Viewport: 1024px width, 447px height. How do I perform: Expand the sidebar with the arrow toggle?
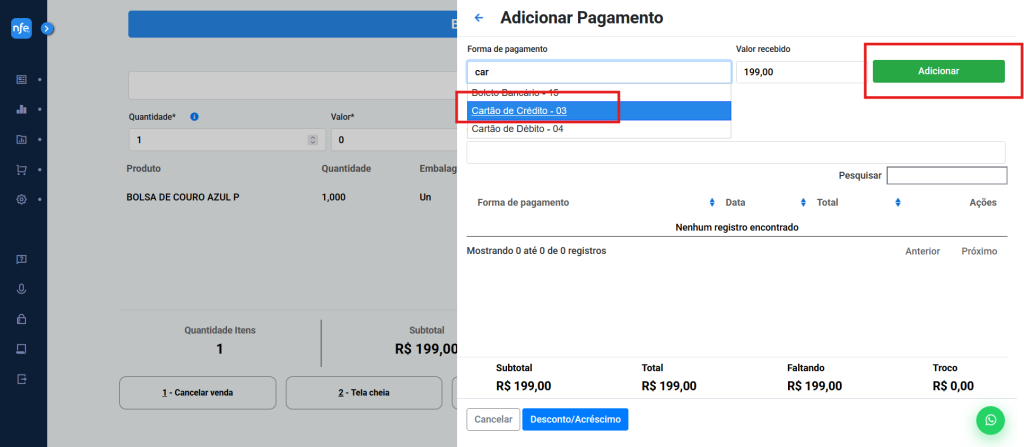coord(47,29)
